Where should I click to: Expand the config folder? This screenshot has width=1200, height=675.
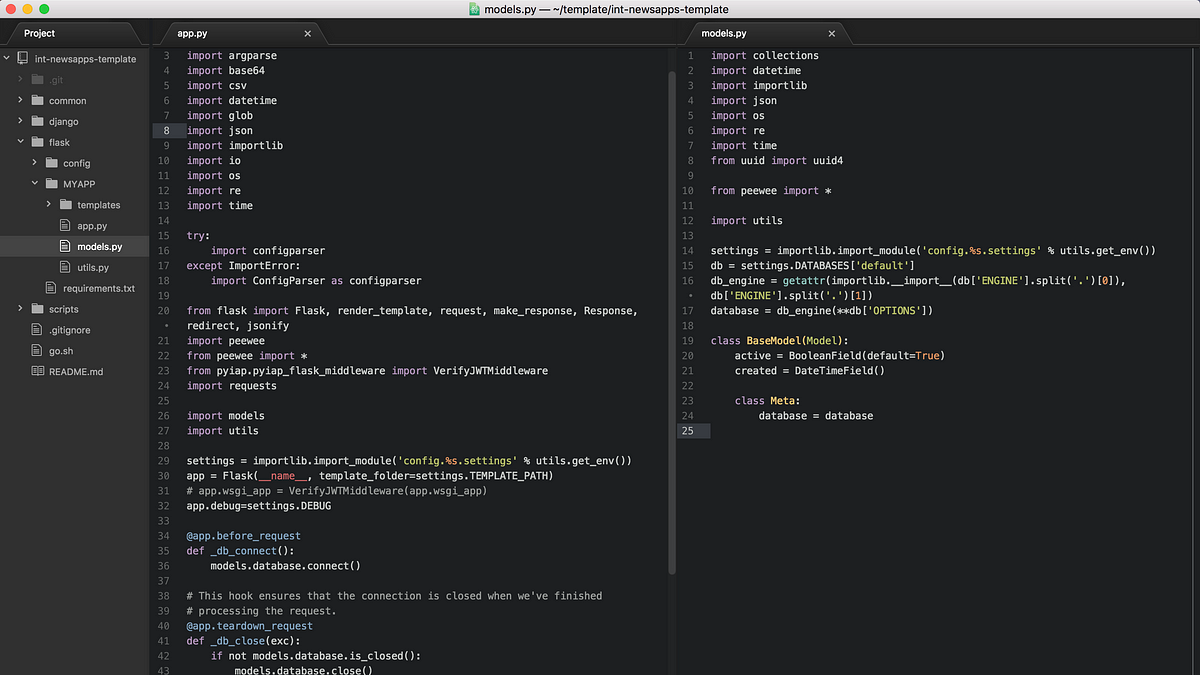pos(34,163)
